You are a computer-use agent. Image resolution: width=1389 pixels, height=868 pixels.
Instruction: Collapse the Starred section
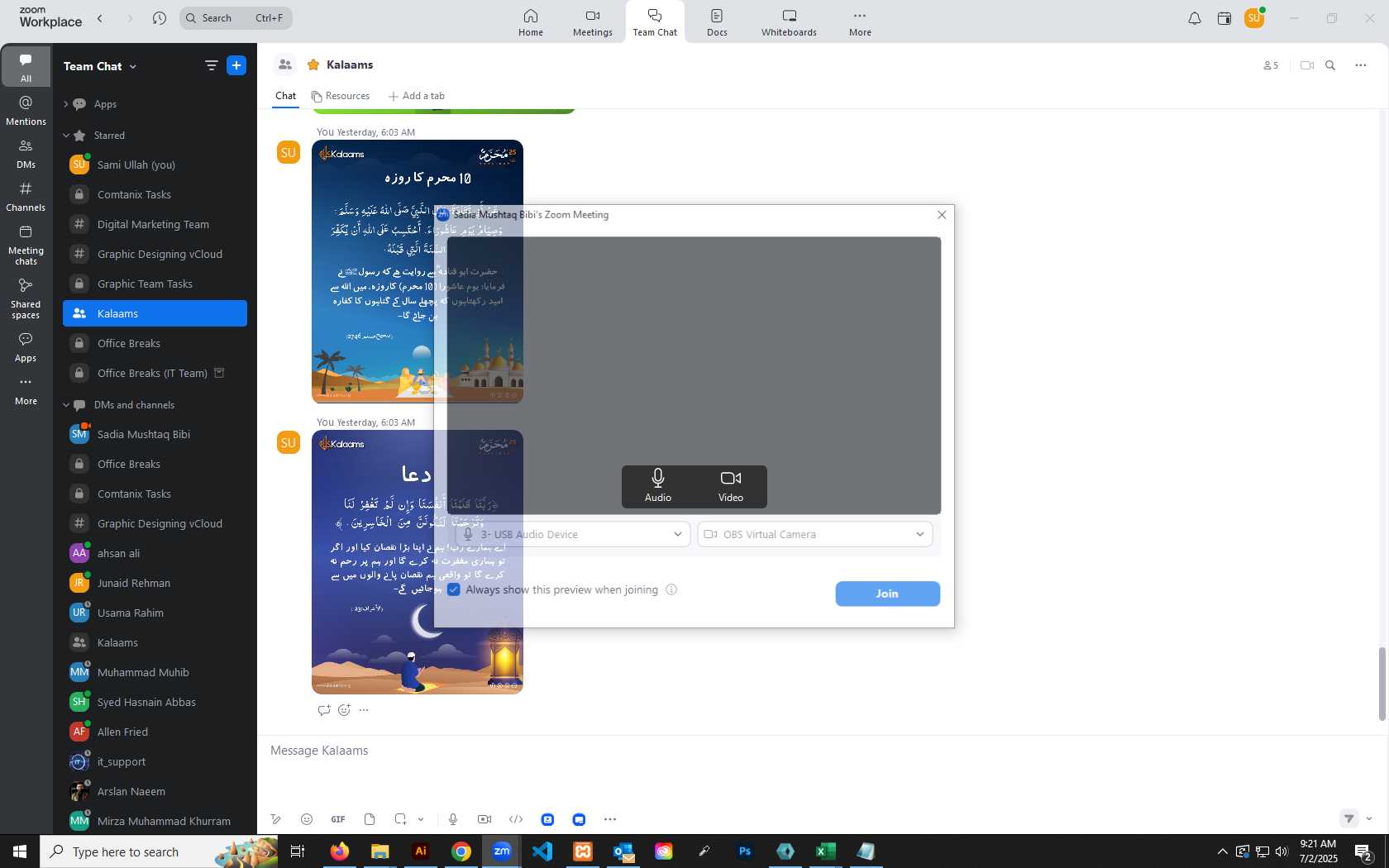[66, 136]
